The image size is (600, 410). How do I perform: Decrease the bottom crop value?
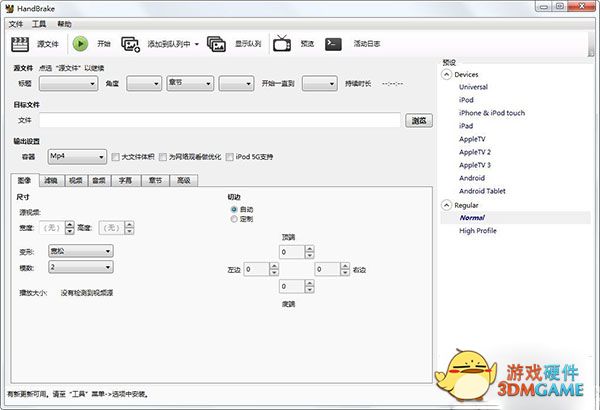tap(310, 290)
